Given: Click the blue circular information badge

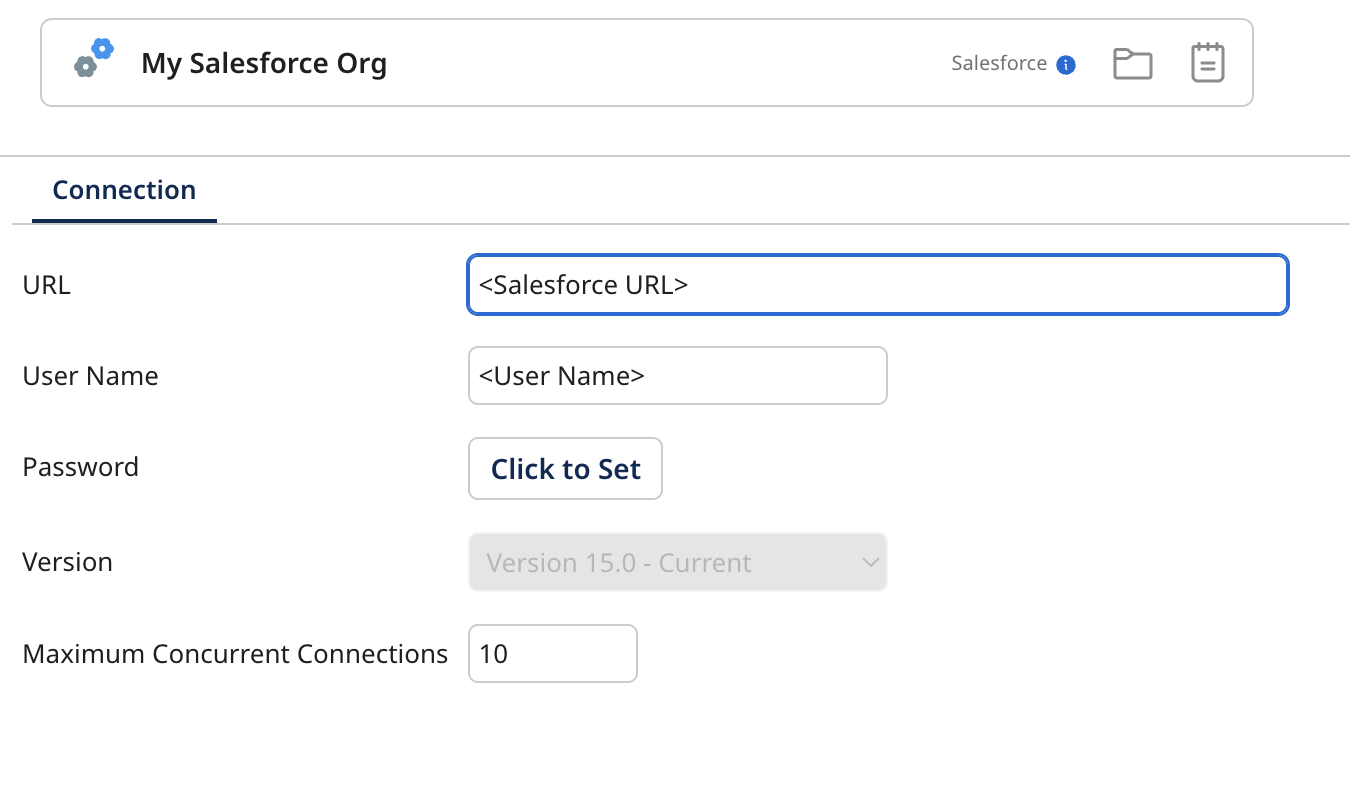Looking at the screenshot, I should click(x=1067, y=64).
